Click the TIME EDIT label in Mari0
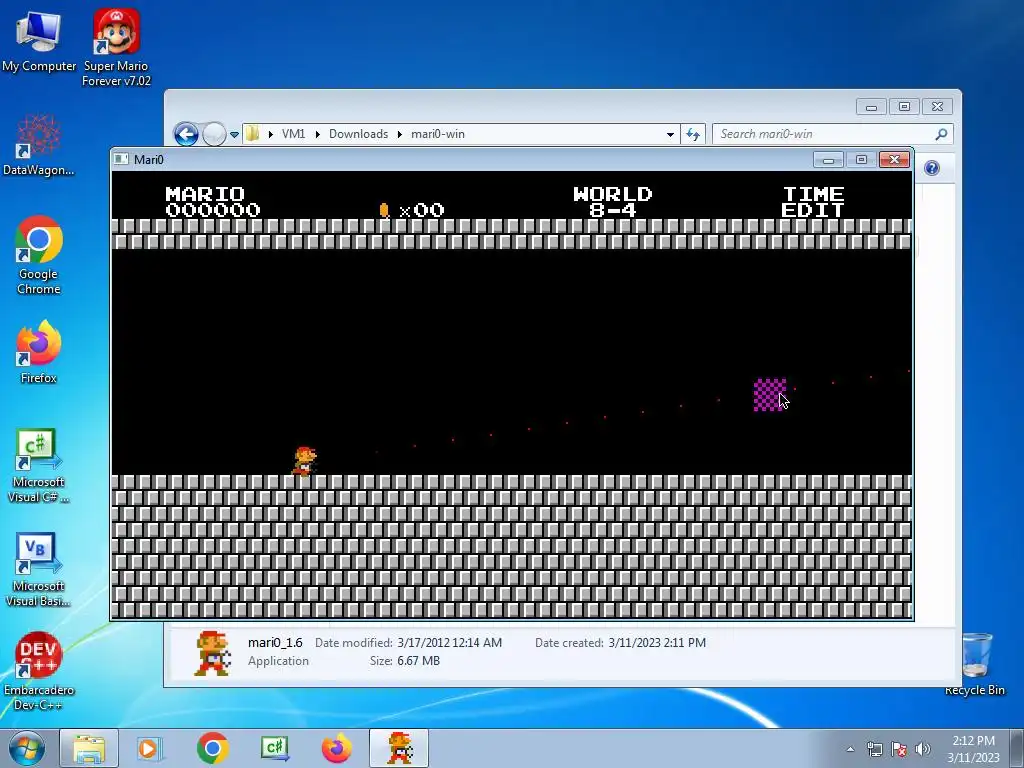Viewport: 1024px width, 768px height. coord(813,202)
